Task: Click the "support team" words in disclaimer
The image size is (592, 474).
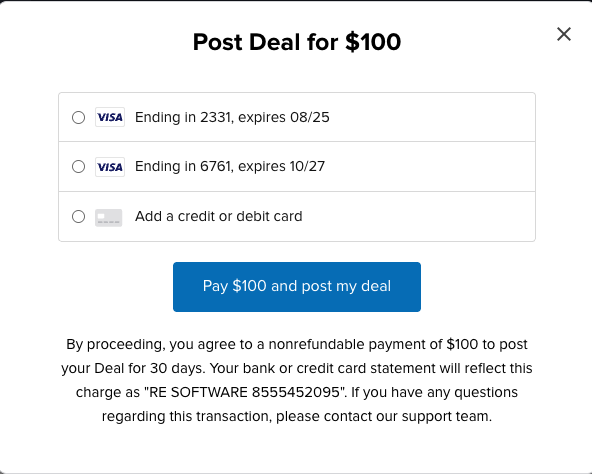Action: [445, 416]
